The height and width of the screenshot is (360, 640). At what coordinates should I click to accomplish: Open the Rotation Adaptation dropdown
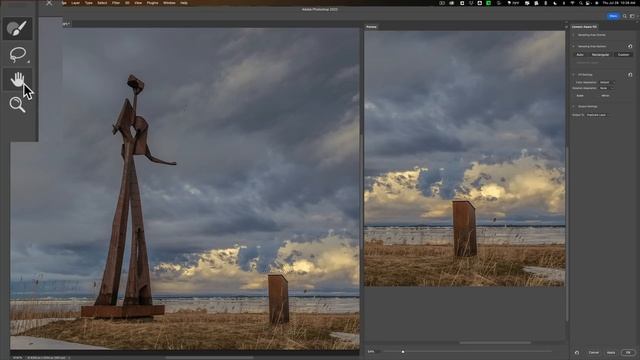606,88
